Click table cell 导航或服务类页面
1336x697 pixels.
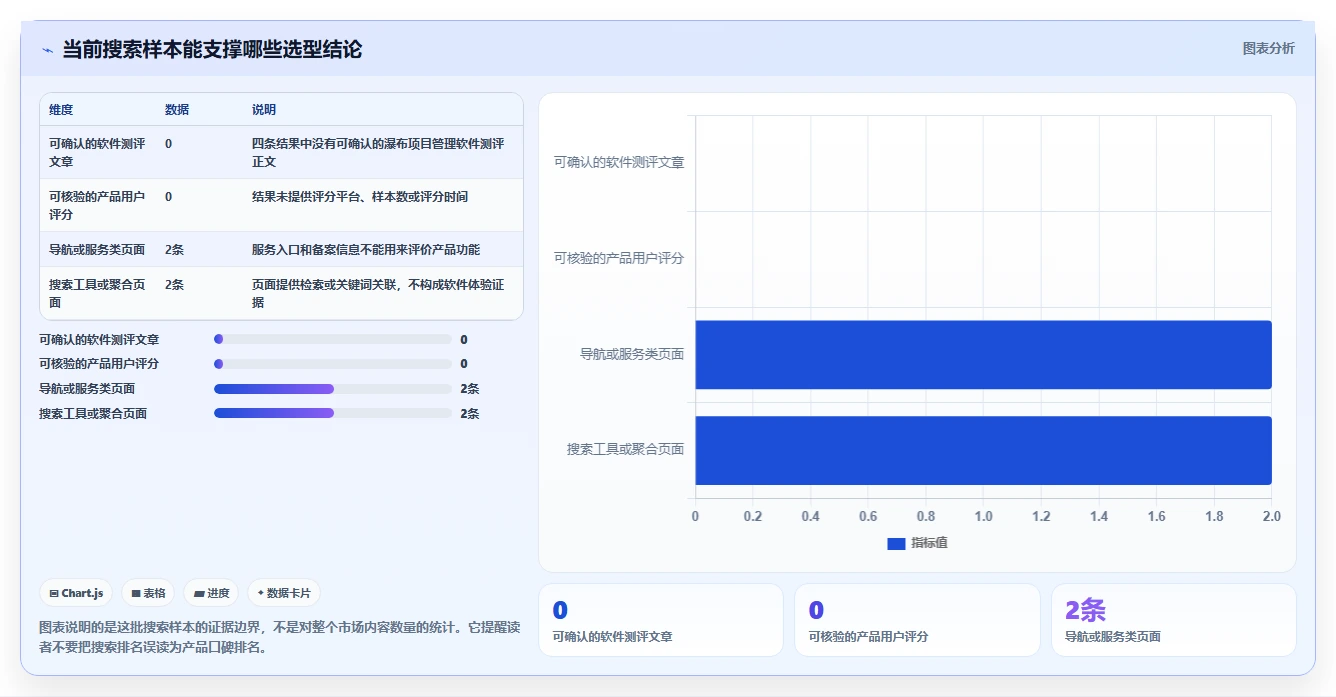[x=97, y=250]
